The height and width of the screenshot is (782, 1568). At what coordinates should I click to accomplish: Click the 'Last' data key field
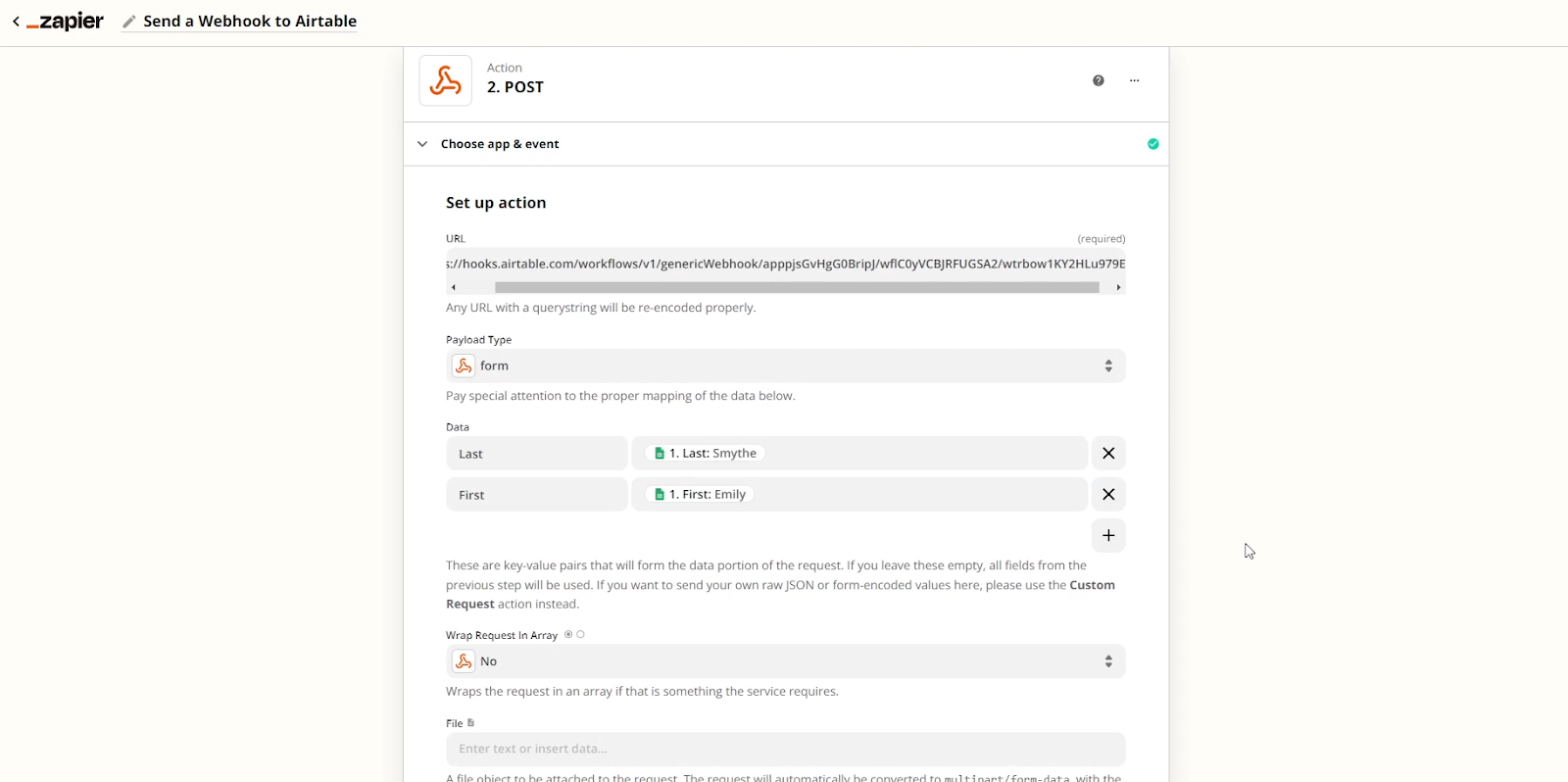pos(537,454)
